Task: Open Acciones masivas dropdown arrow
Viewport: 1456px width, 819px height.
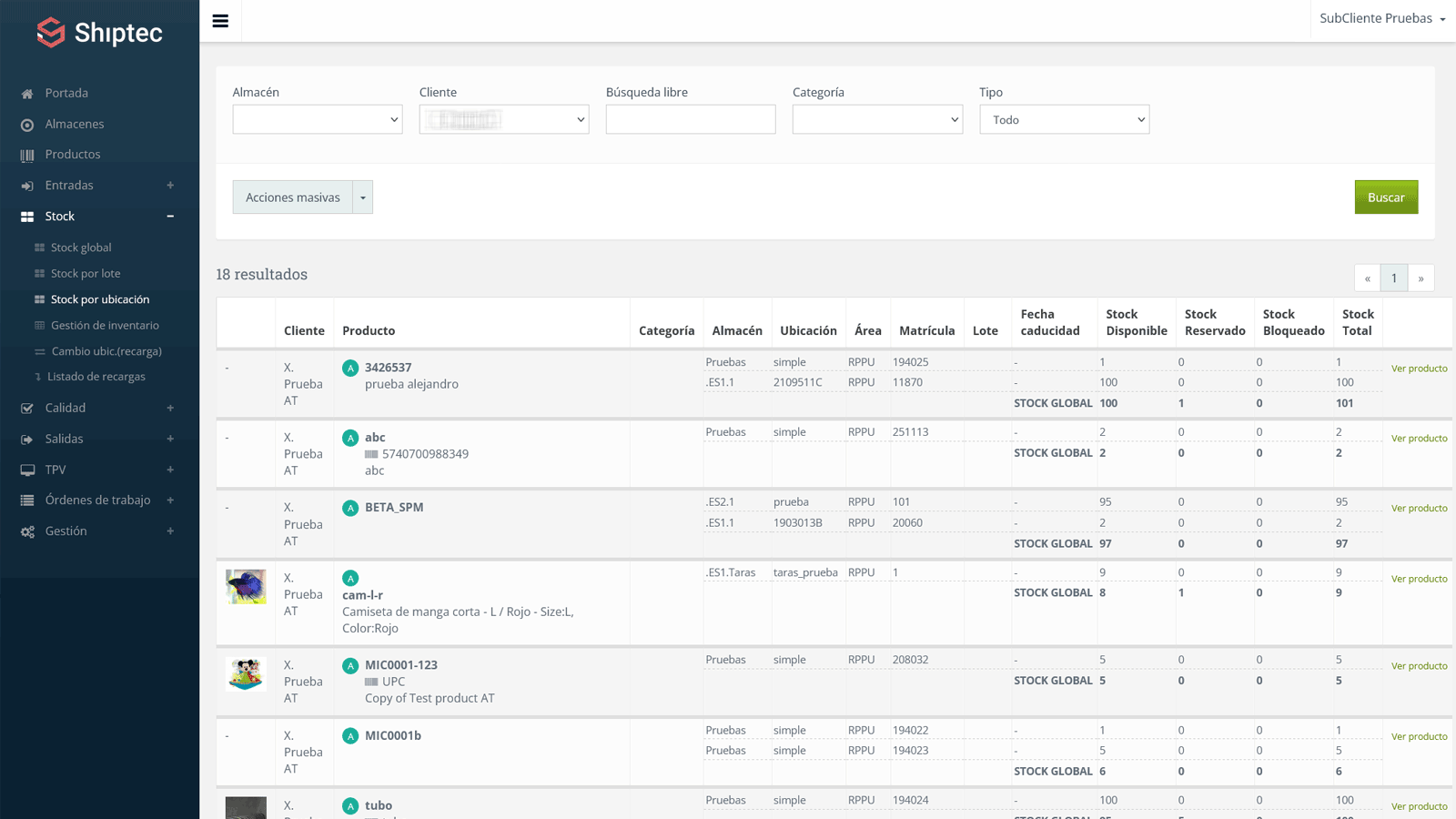Action: pos(363,197)
